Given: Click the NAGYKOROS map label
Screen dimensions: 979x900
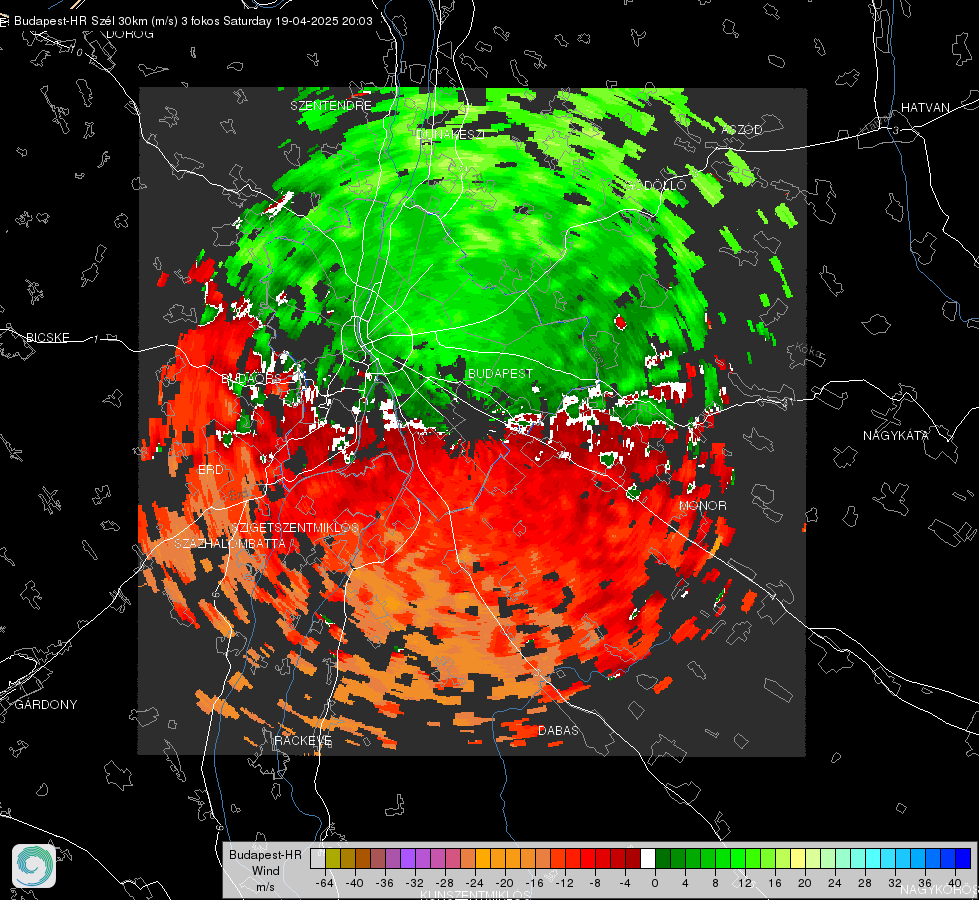Looking at the screenshot, I should pos(939,889).
